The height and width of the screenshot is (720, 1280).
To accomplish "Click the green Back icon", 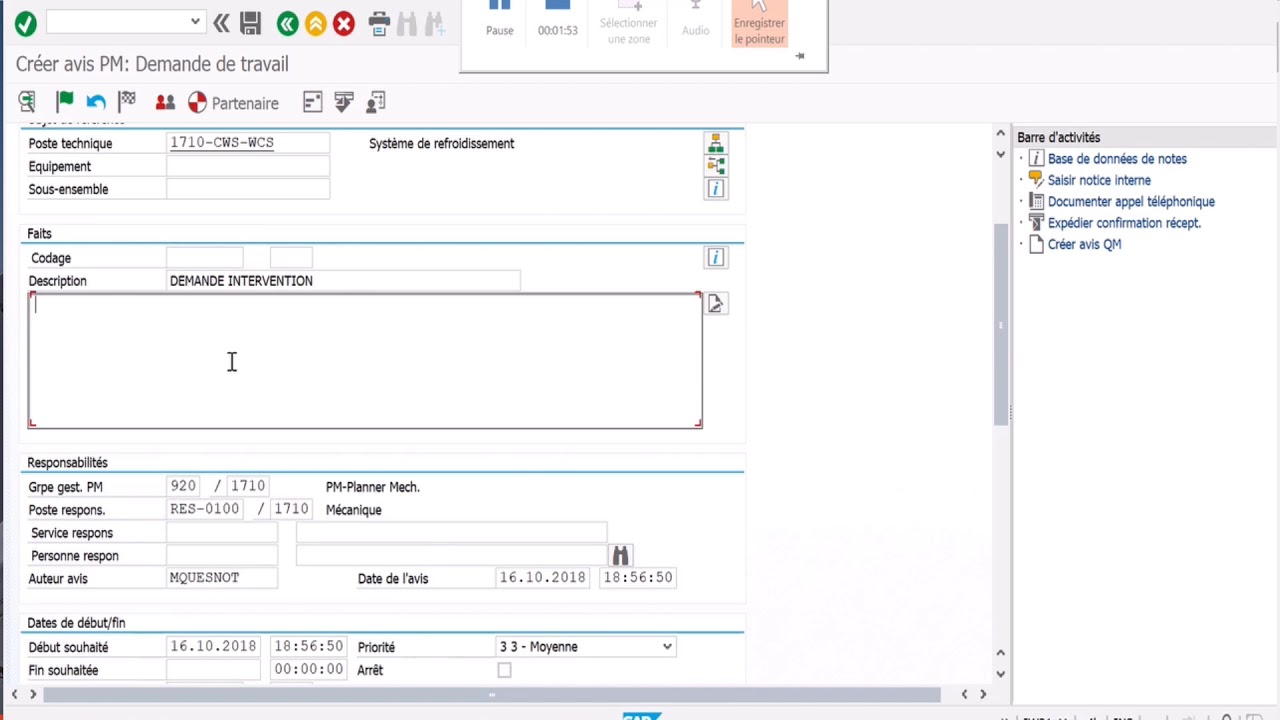I will 288,23.
